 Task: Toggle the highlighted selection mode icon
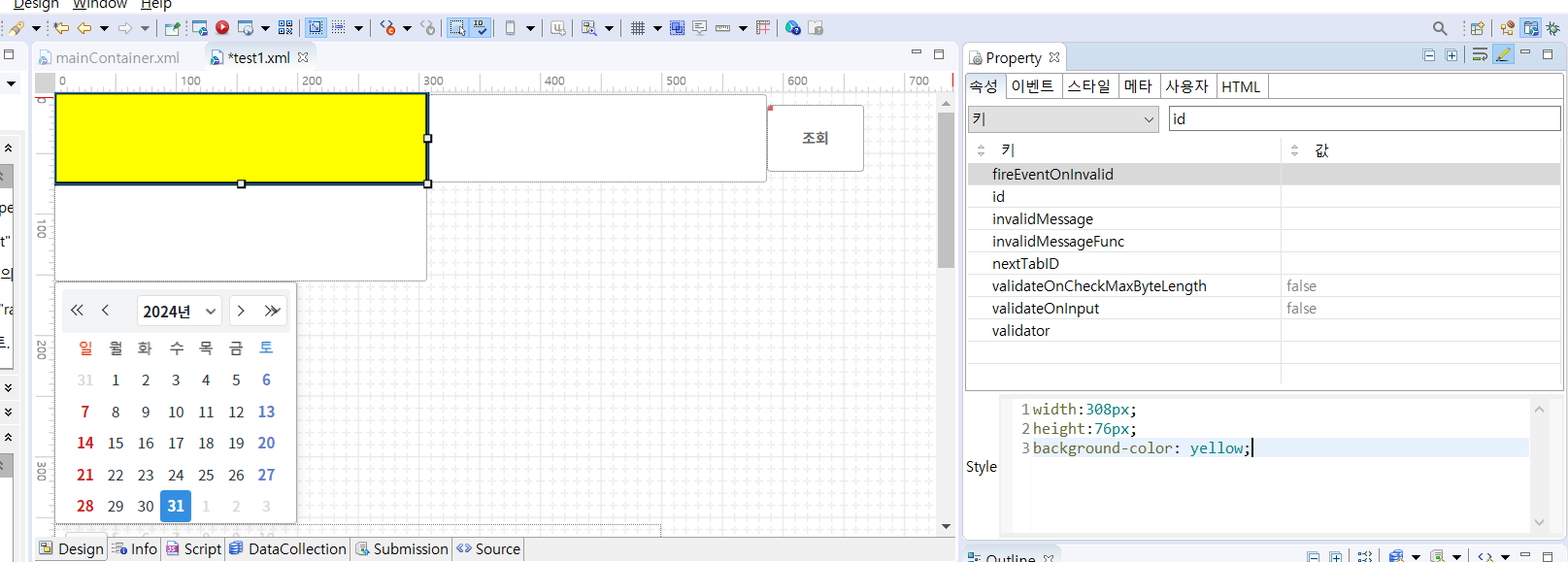(x=457, y=28)
